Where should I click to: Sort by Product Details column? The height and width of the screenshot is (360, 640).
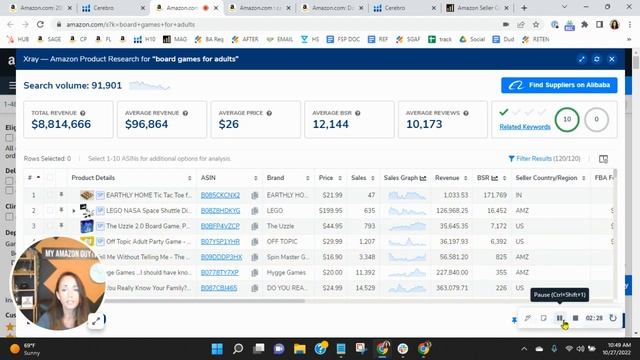pyautogui.click(x=189, y=178)
